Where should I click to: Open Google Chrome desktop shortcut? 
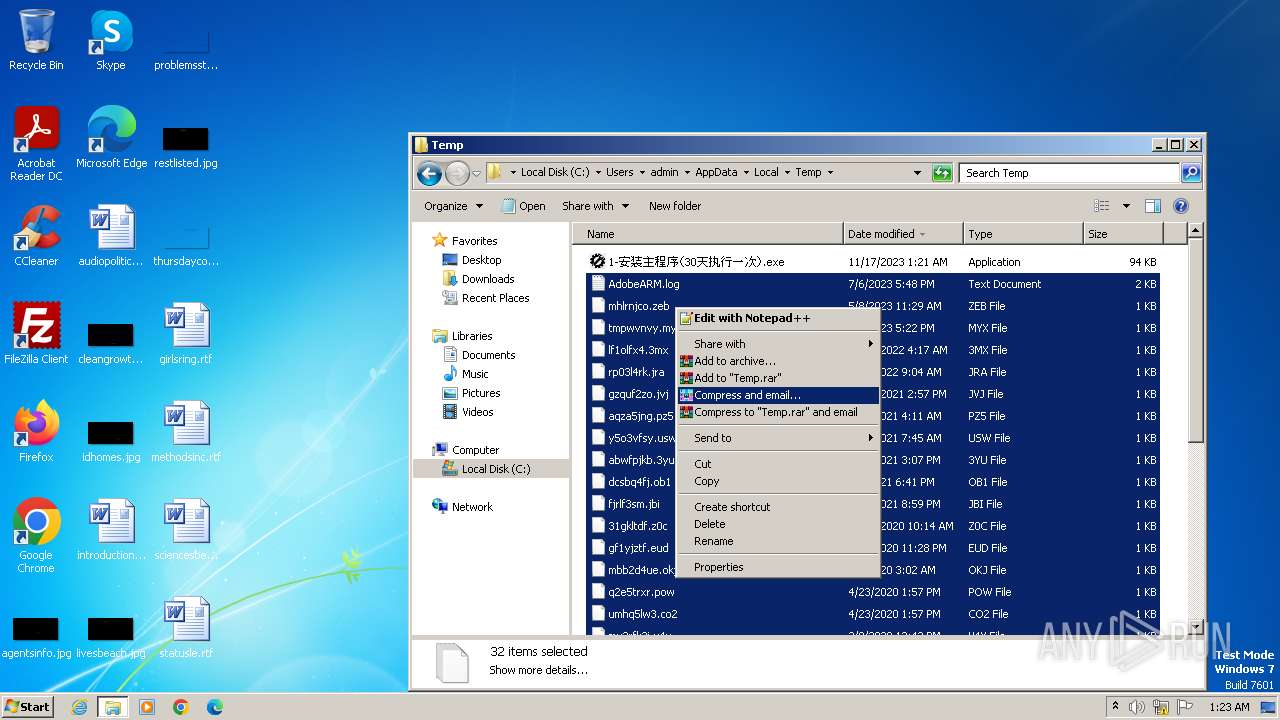[36, 536]
